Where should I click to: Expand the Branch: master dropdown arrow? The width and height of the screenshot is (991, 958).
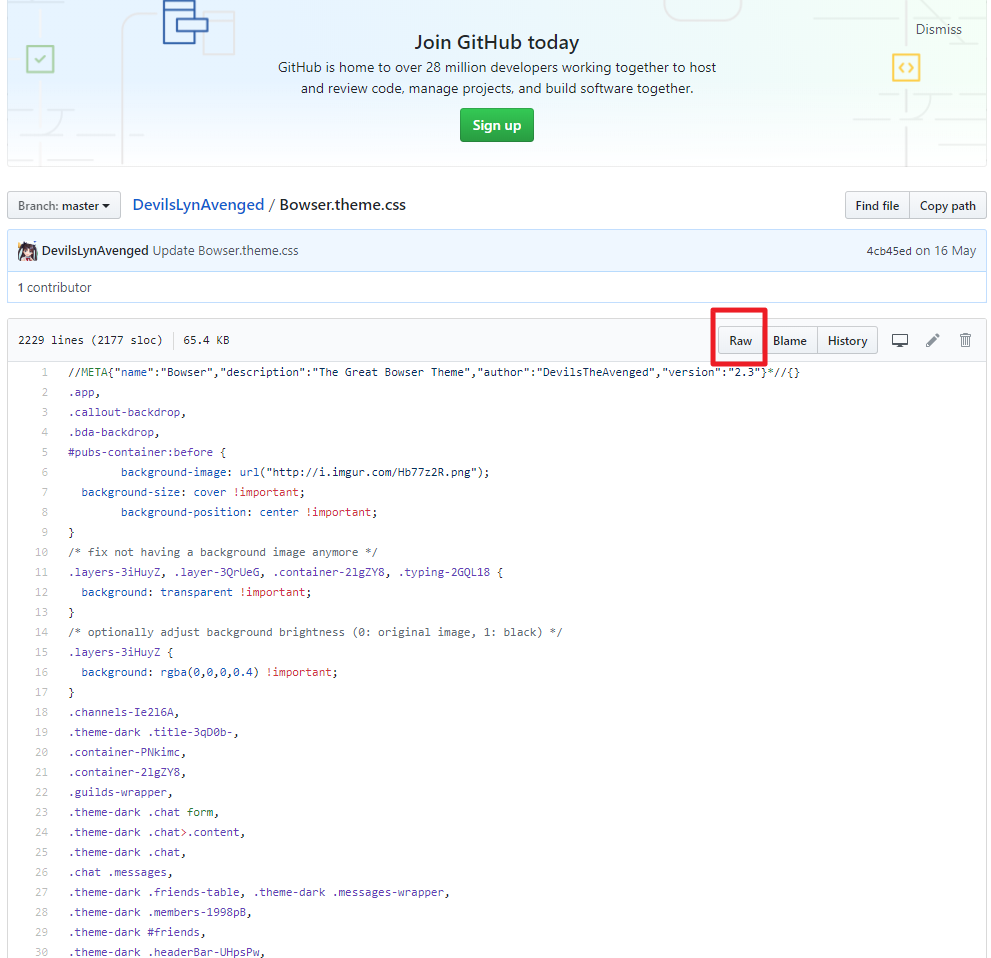click(x=104, y=205)
